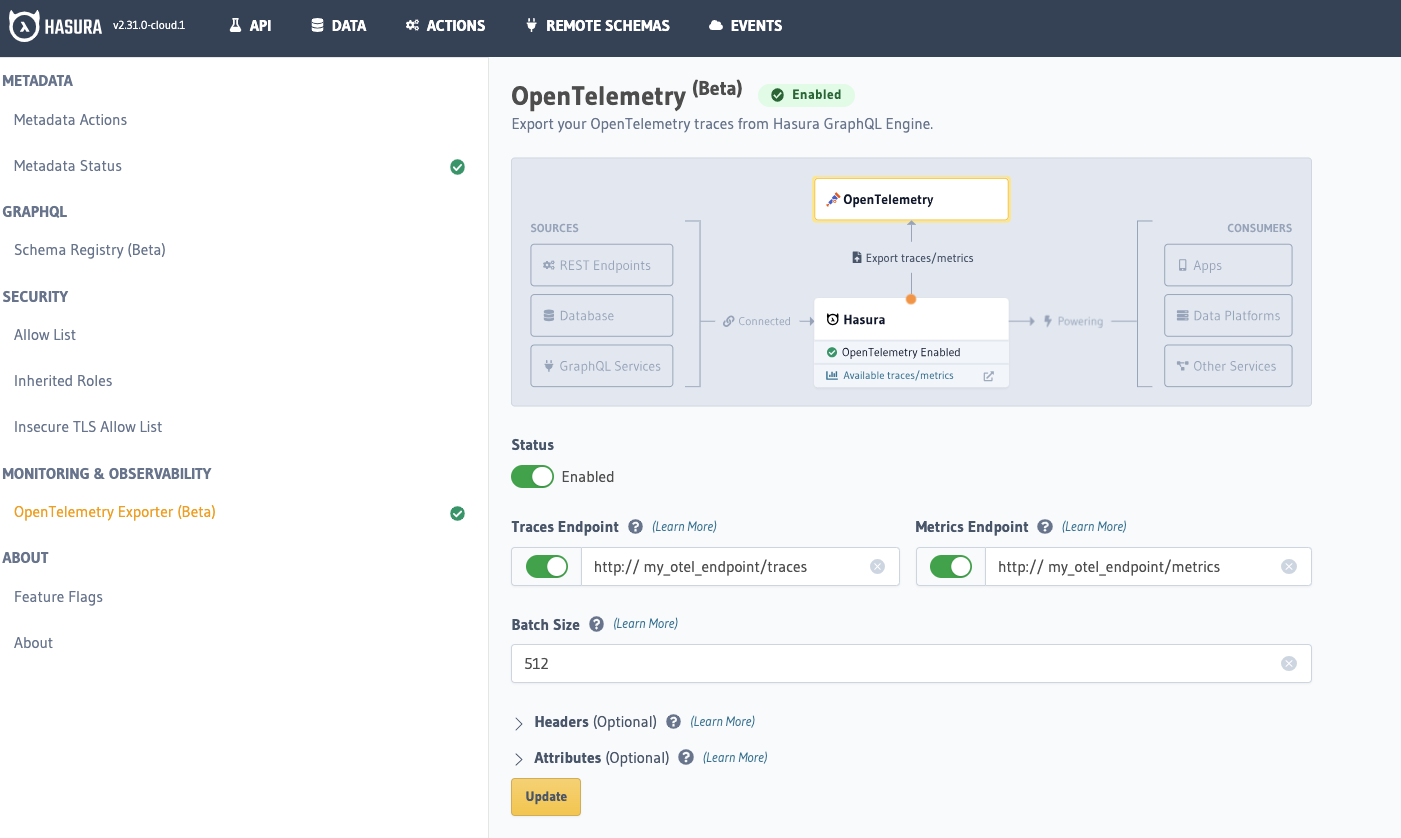Image resolution: width=1401 pixels, height=838 pixels.
Task: Click Other Services consumer box
Action: pyautogui.click(x=1228, y=366)
